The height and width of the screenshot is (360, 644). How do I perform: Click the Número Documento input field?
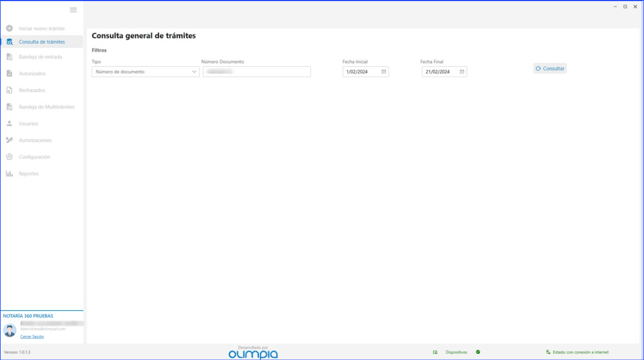(257, 72)
